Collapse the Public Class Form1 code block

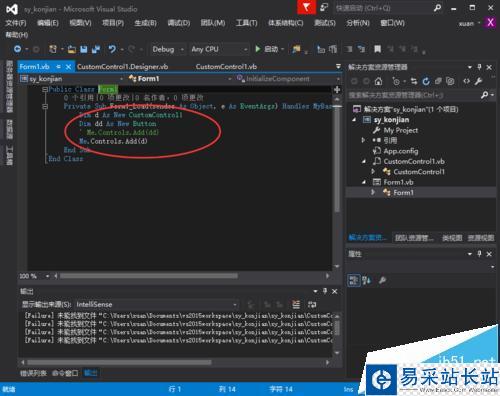pos(45,89)
